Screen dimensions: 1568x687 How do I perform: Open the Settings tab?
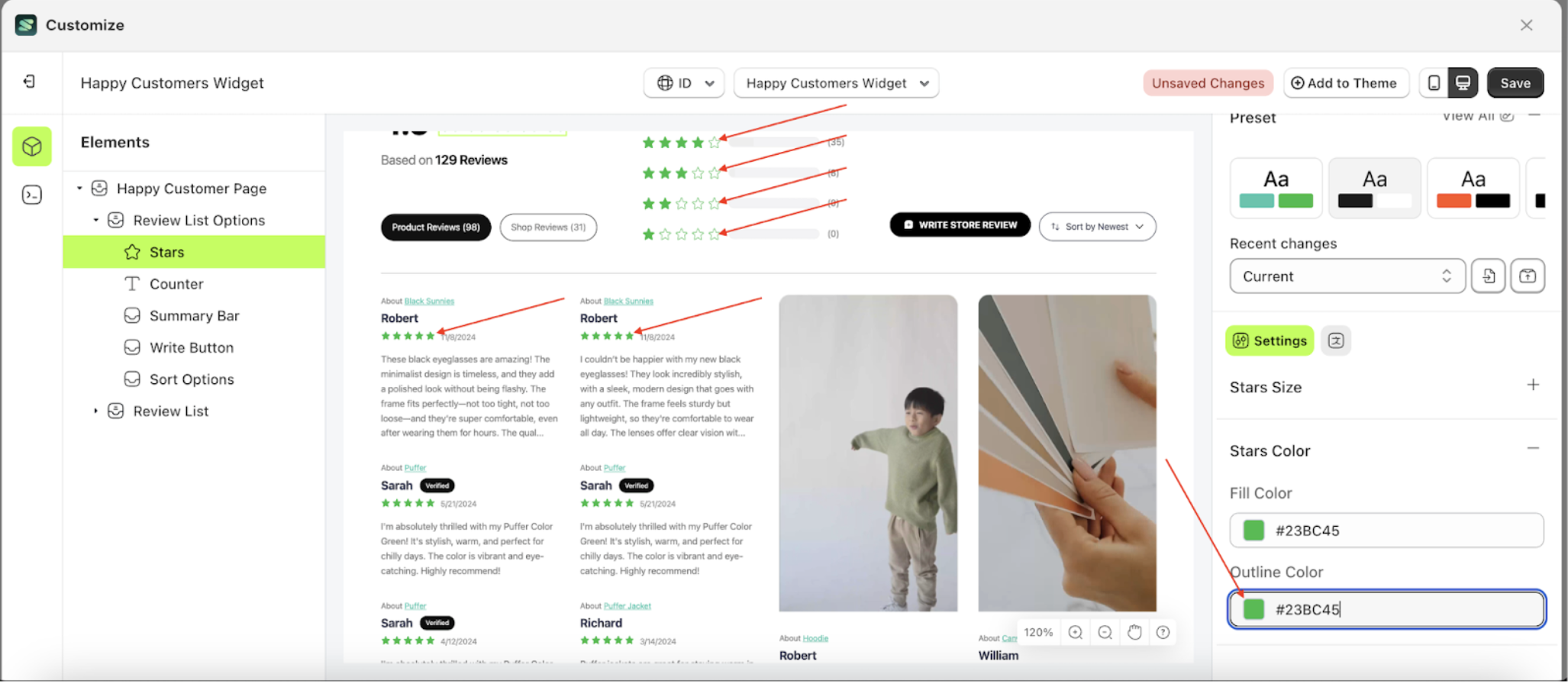[x=1270, y=340]
